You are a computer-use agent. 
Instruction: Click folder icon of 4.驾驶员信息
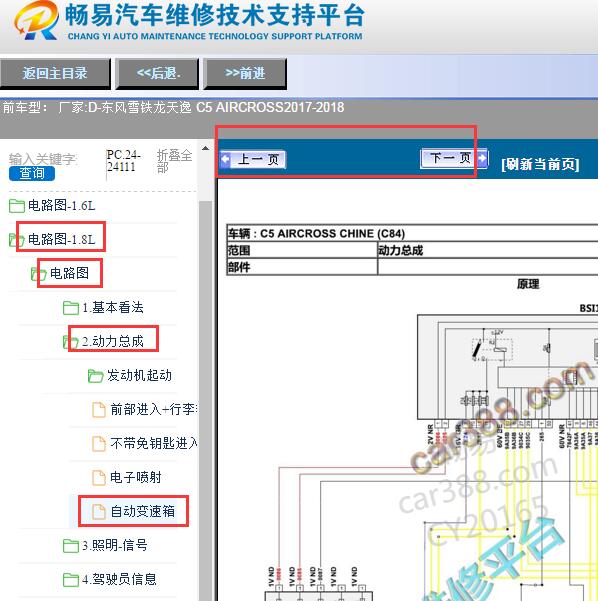pos(71,580)
